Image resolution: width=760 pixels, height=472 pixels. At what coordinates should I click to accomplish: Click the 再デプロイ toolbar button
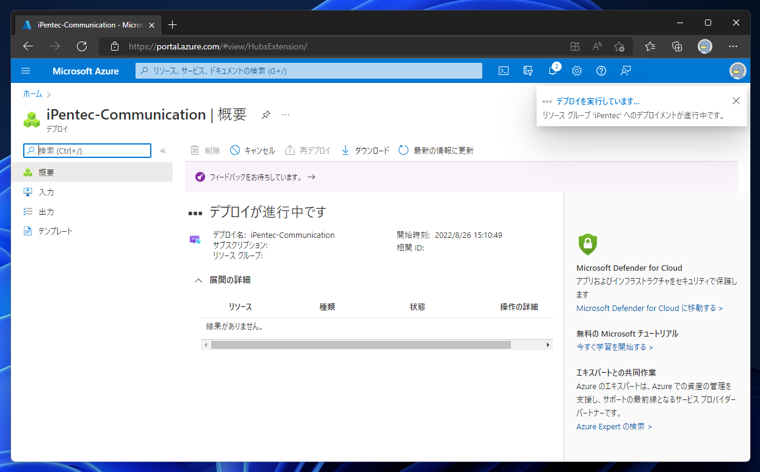[308, 150]
